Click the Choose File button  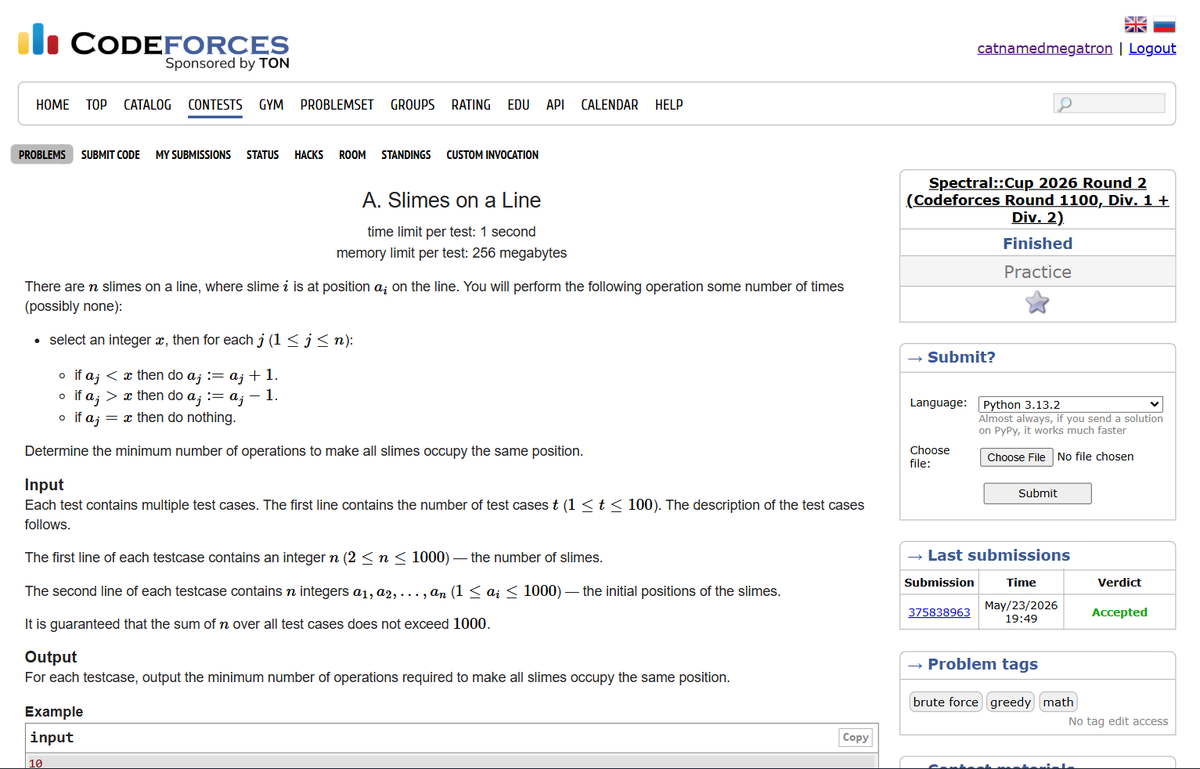(x=1017, y=457)
